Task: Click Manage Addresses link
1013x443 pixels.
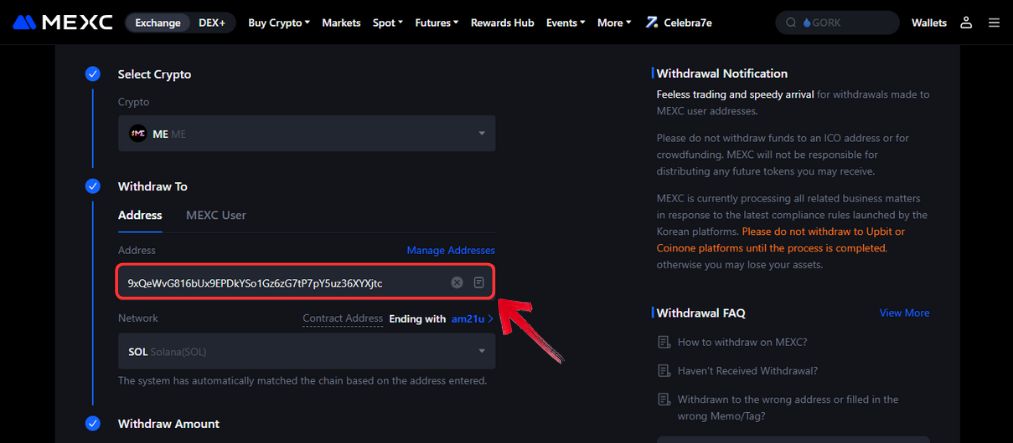Action: 451,250
